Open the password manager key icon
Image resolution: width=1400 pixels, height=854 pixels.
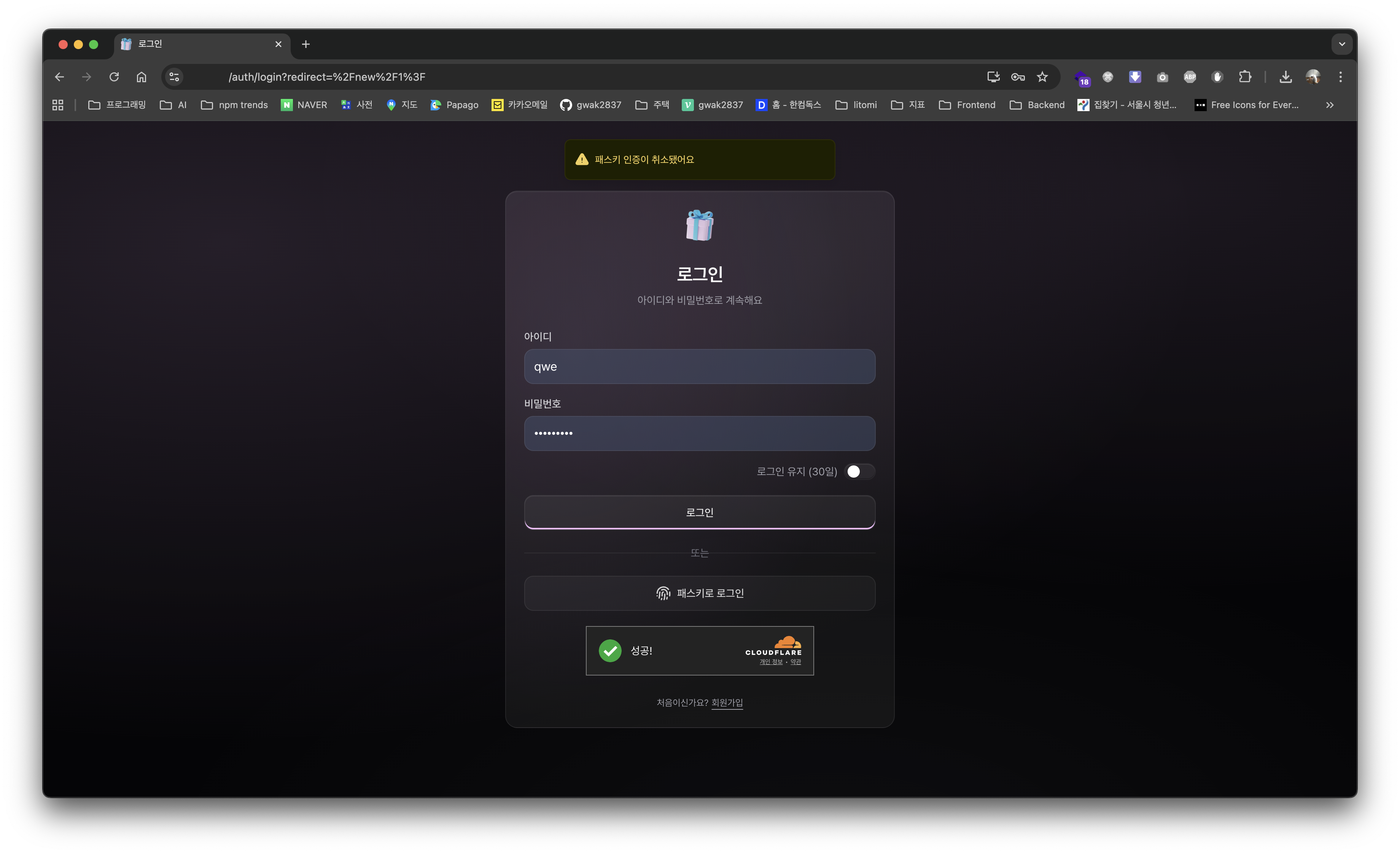click(x=1018, y=77)
